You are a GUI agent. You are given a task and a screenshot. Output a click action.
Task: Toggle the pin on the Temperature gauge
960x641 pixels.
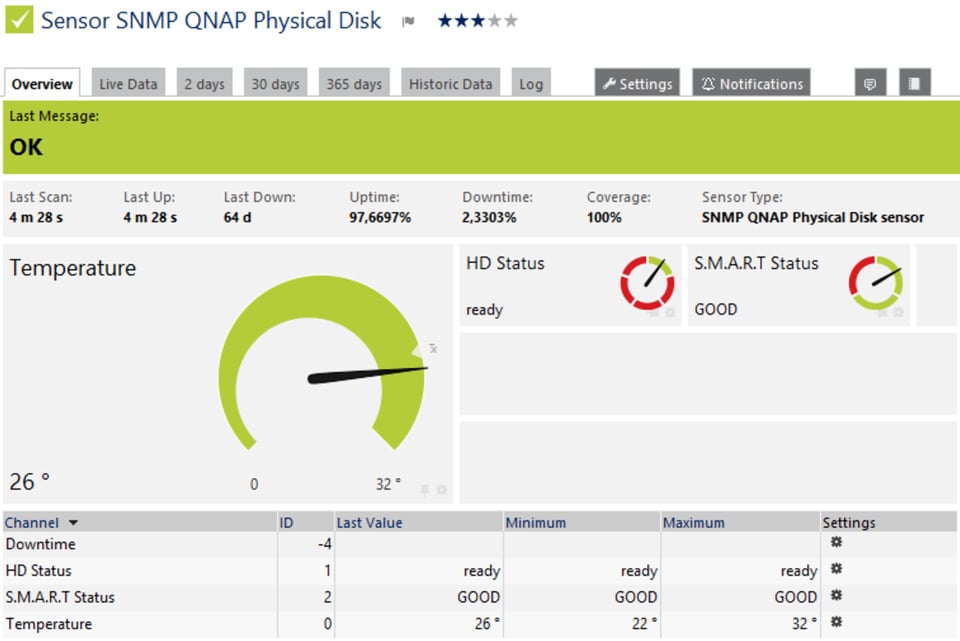pos(425,490)
